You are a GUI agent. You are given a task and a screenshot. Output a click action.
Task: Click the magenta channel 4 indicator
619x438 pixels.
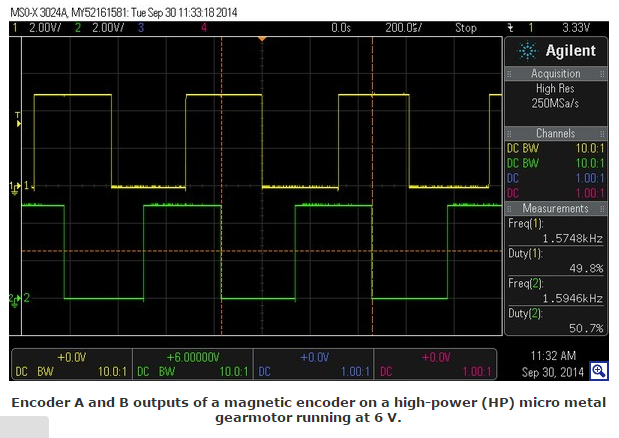click(x=204, y=28)
